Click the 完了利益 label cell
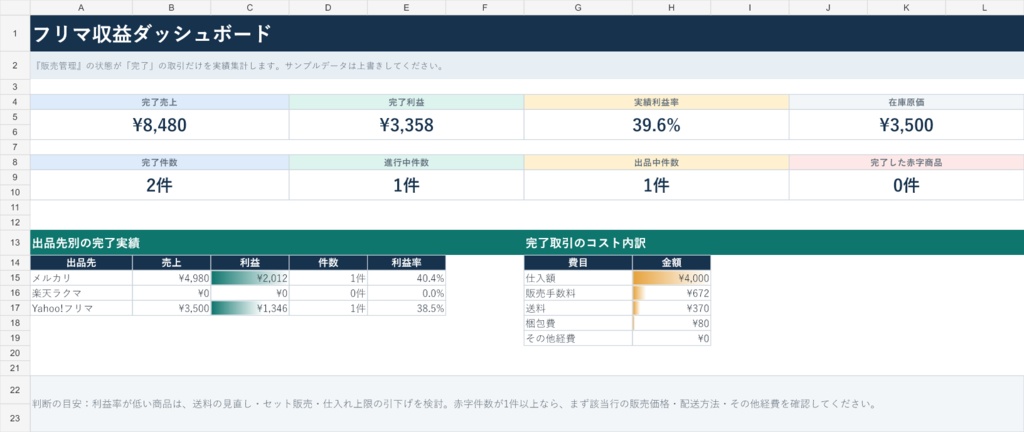 point(406,102)
